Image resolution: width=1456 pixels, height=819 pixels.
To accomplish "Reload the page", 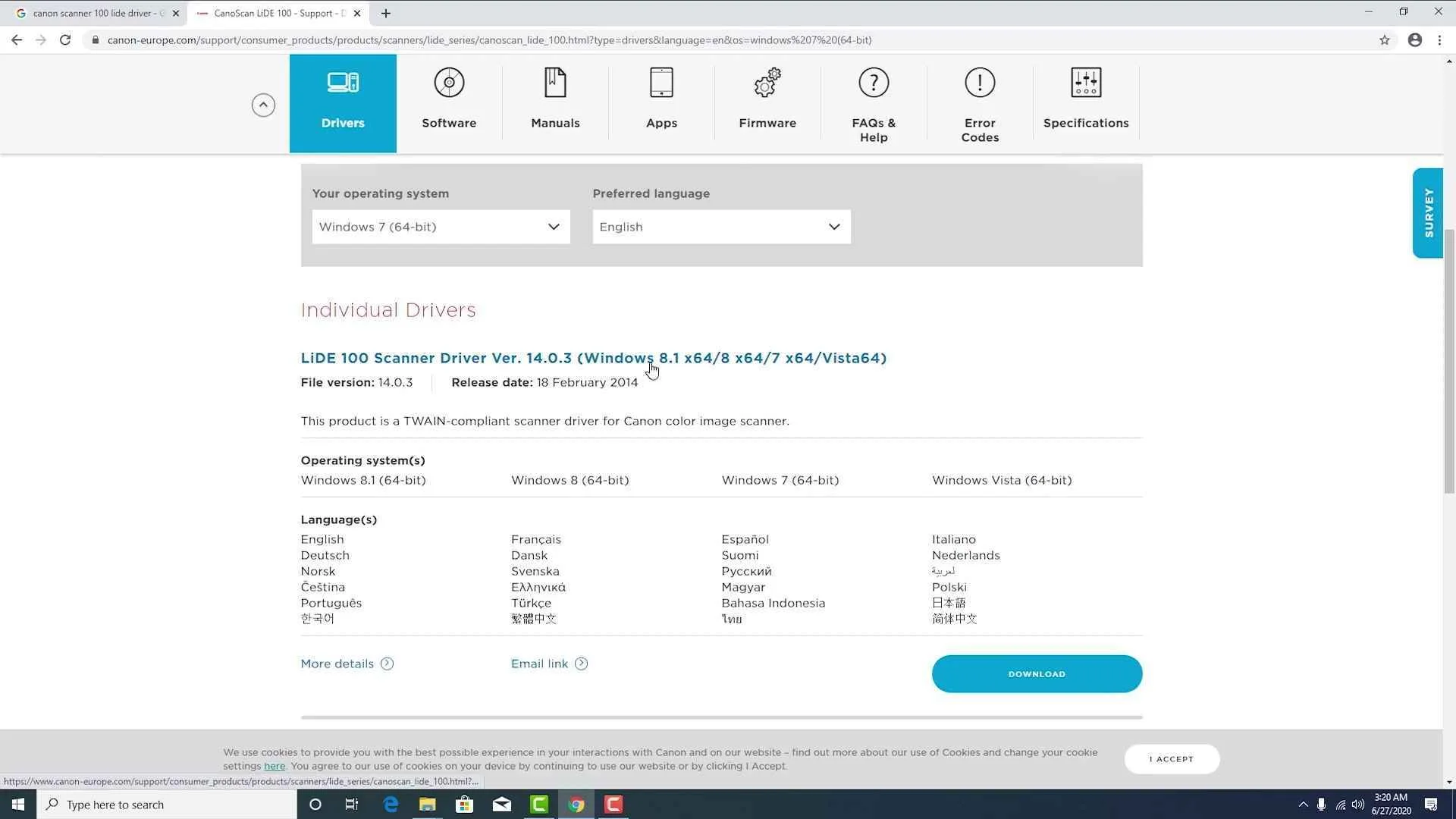I will (65, 40).
